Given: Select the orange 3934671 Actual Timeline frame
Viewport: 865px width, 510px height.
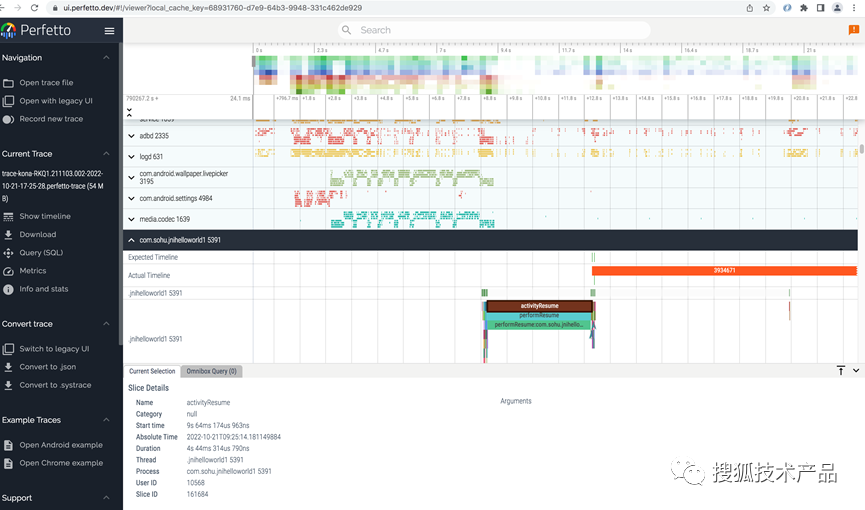Looking at the screenshot, I should click(x=724, y=270).
